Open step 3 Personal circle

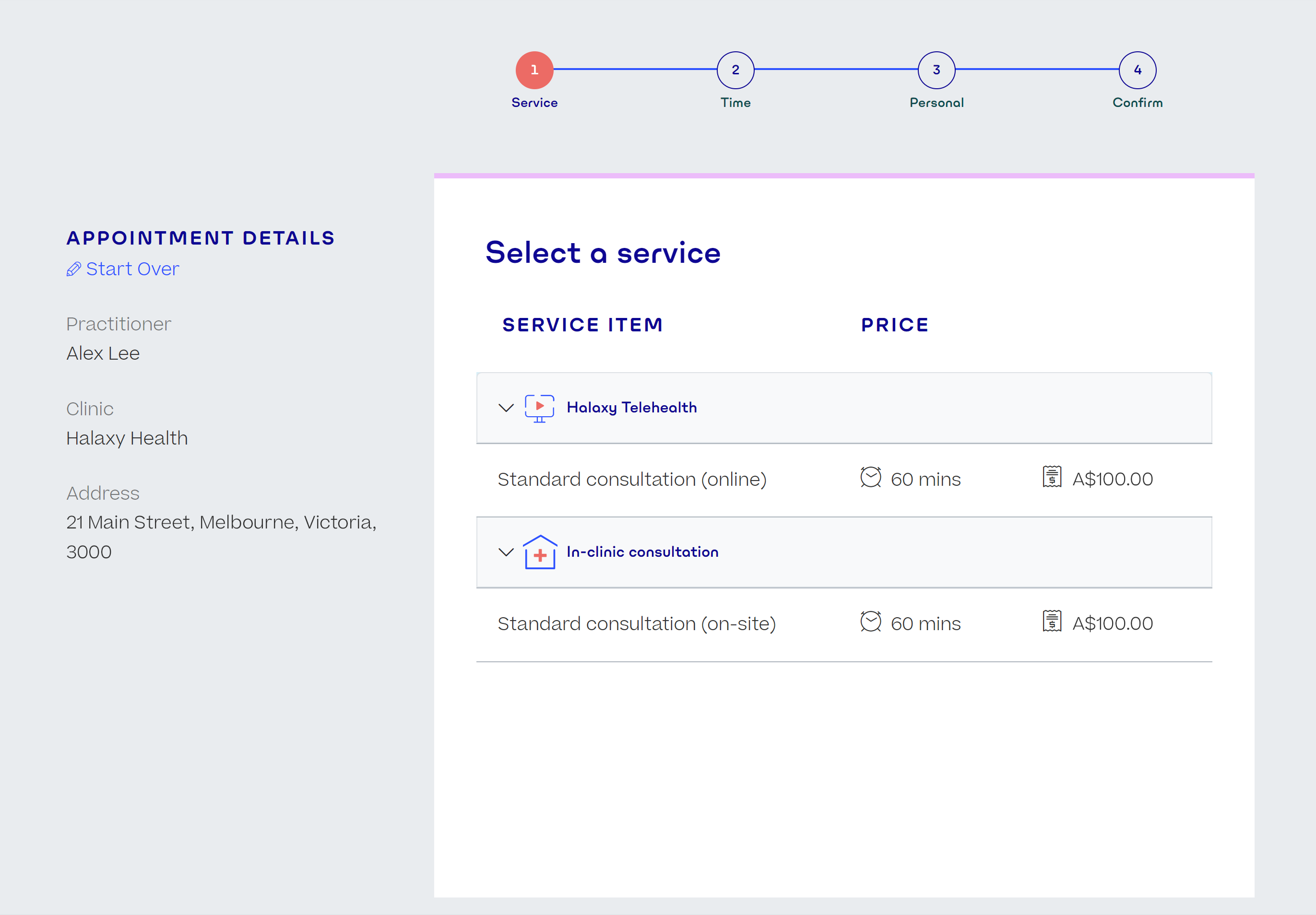(936, 70)
